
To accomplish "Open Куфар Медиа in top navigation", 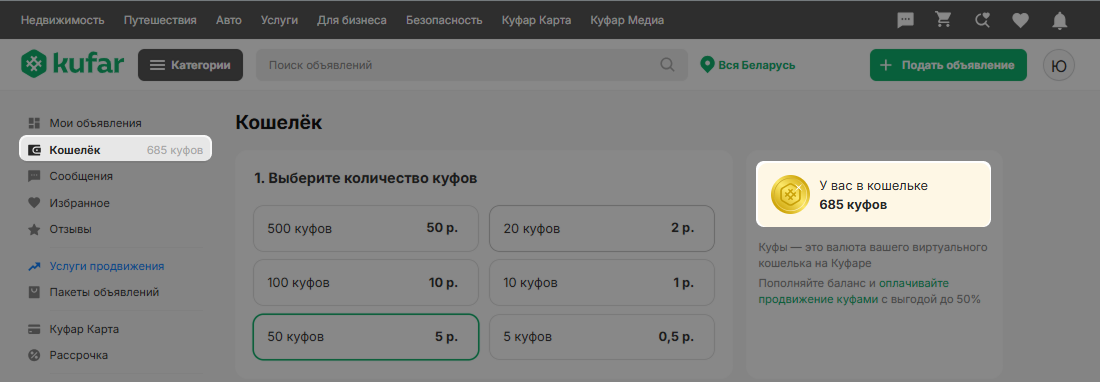I will (627, 20).
